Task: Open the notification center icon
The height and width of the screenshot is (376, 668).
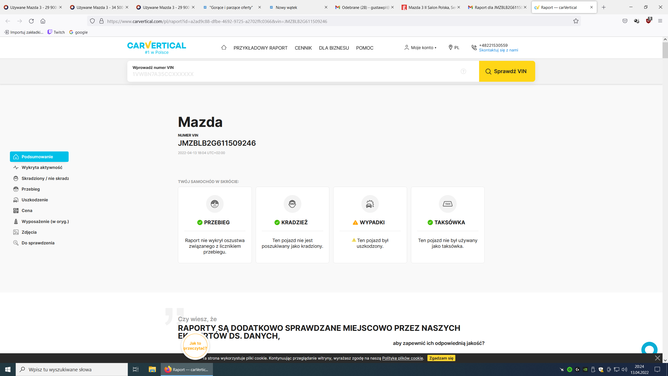Action: (657, 369)
